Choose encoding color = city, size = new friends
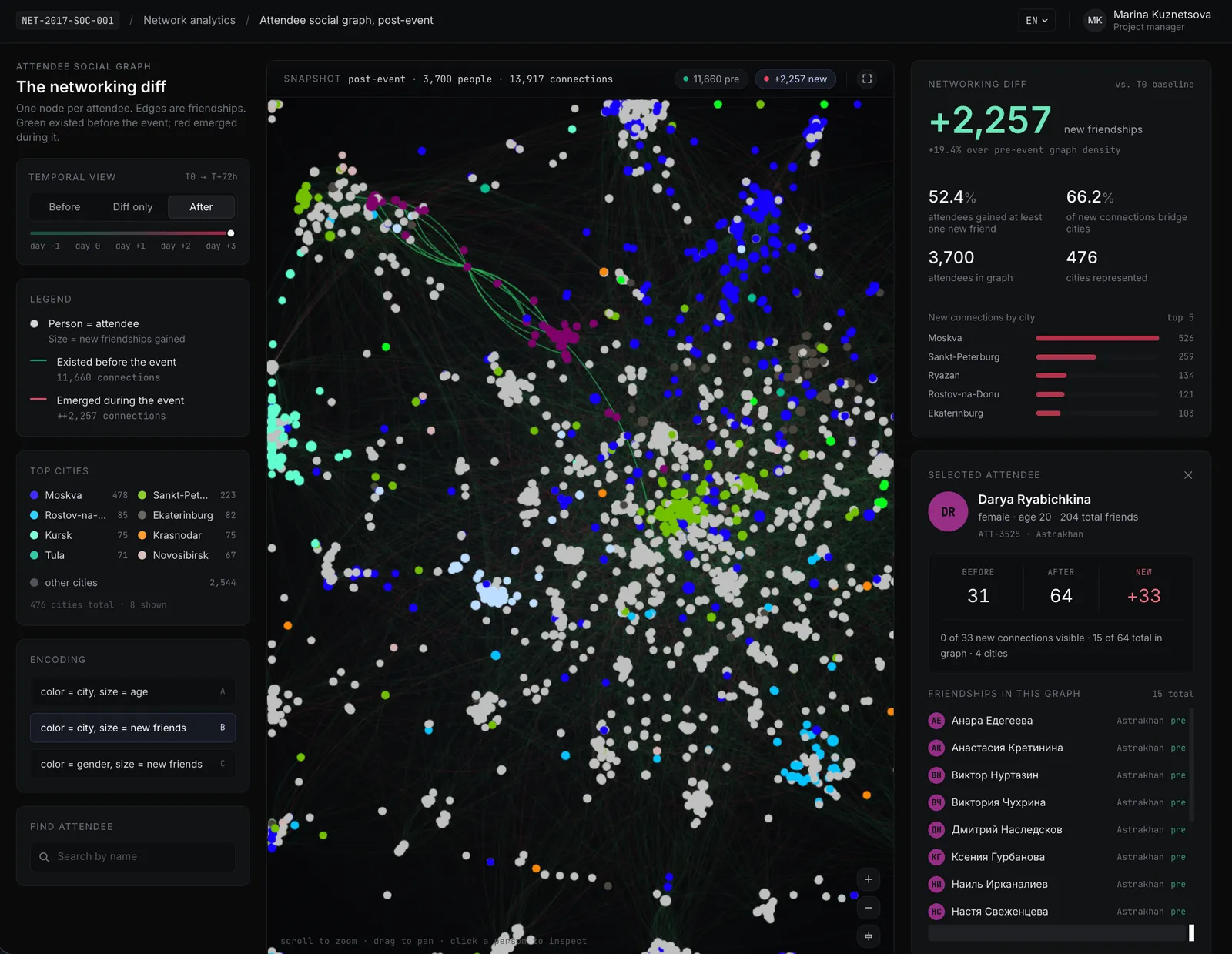 132,728
